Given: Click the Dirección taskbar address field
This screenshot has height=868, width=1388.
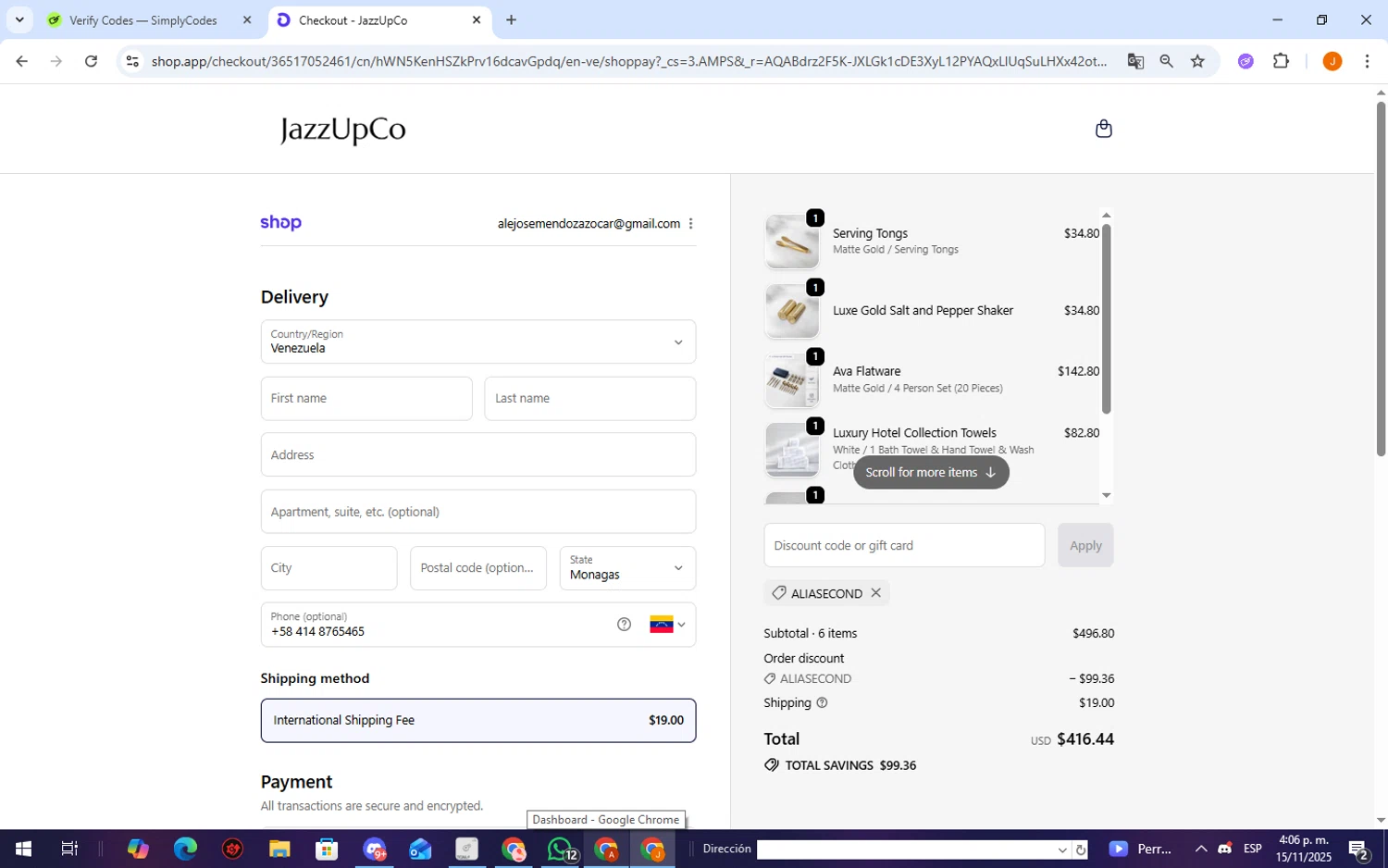Looking at the screenshot, I should [907, 849].
